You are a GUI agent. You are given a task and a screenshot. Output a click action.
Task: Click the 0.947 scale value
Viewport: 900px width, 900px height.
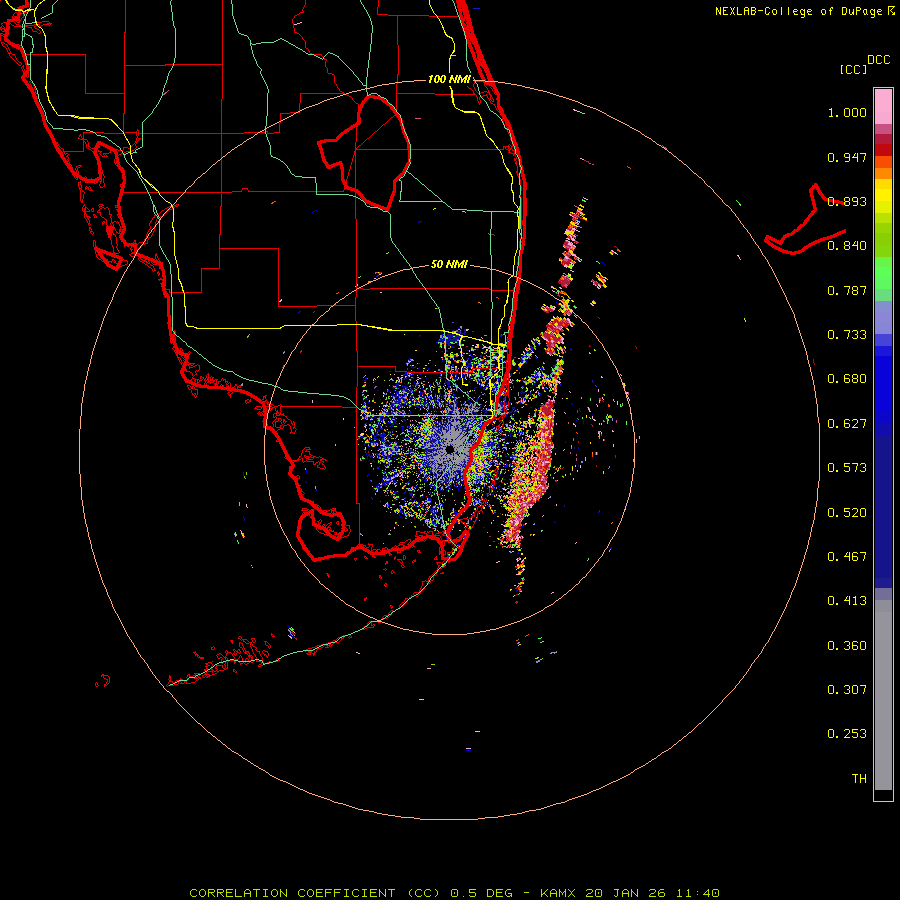pos(847,157)
